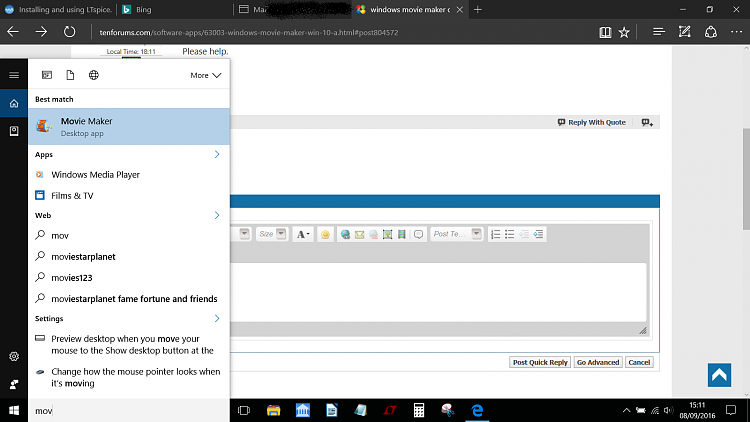This screenshot has height=422, width=750.
Task: Open volume control tray icon
Action: point(669,411)
